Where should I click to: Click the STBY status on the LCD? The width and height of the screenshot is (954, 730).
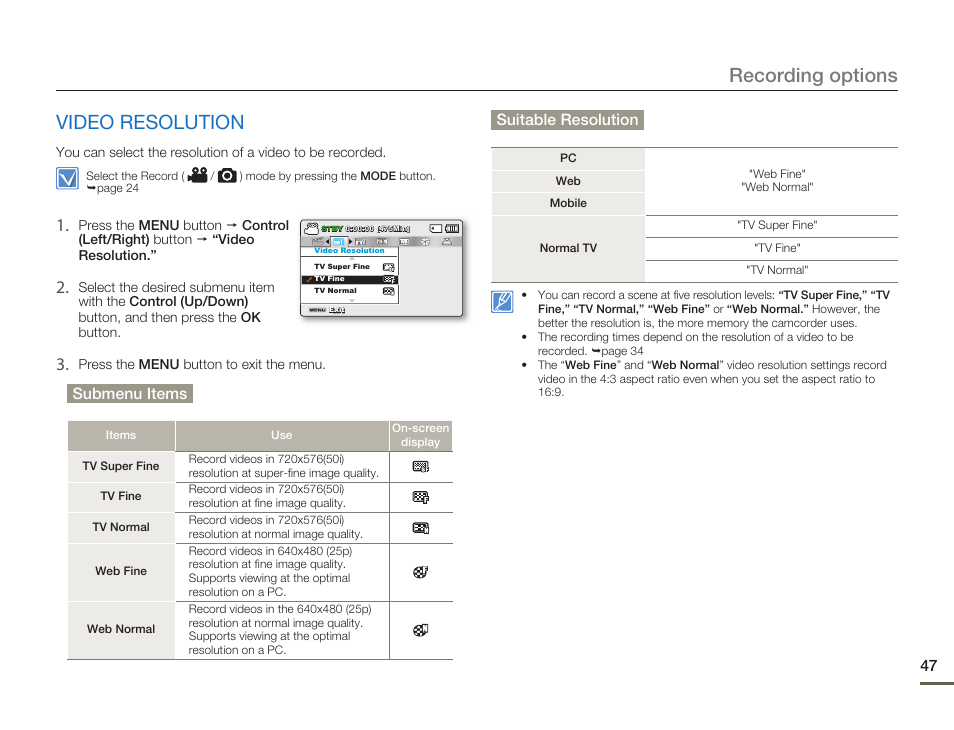tap(332, 229)
